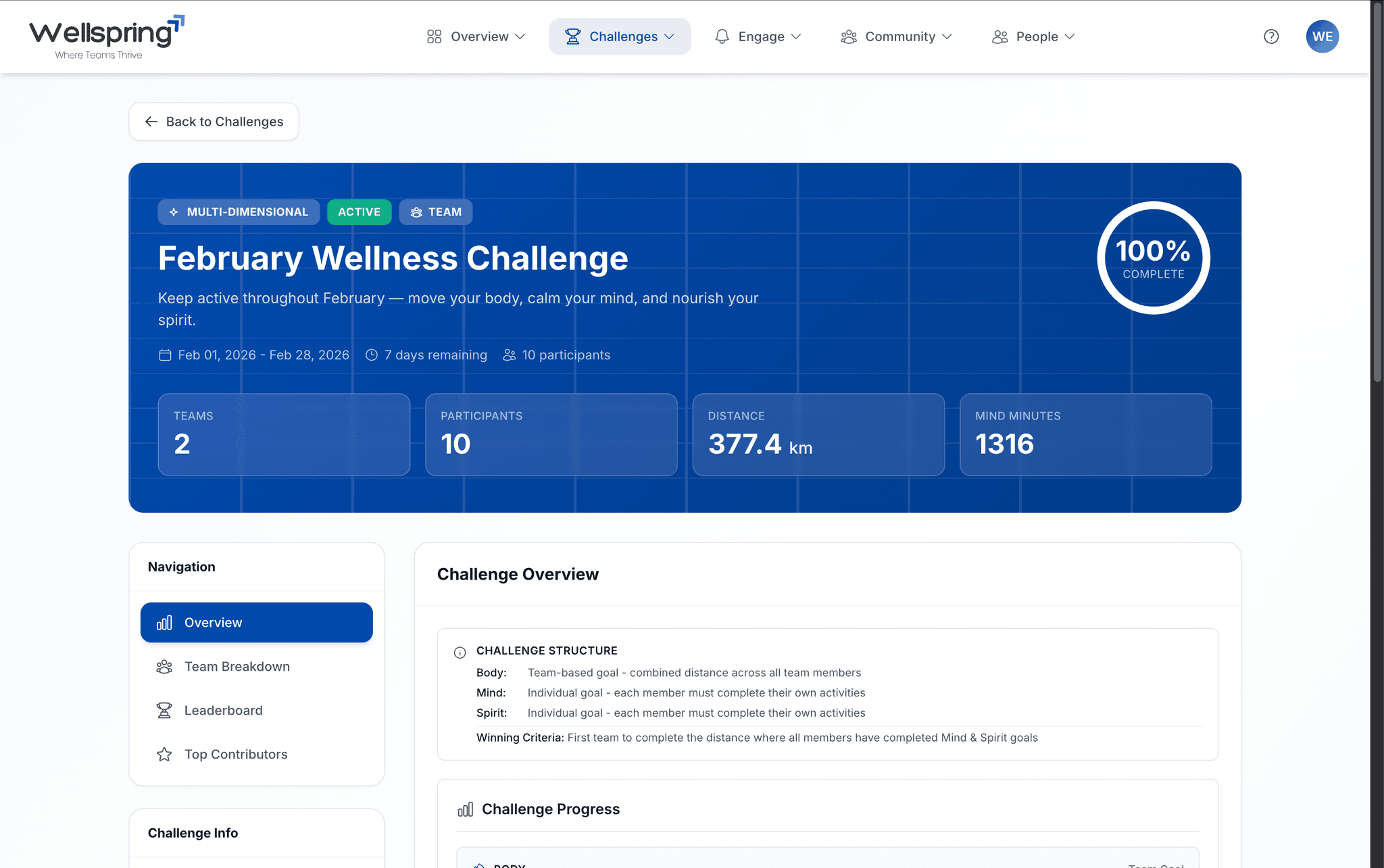Image resolution: width=1384 pixels, height=868 pixels.
Task: Click the Leaderboard trophy icon
Action: pos(164,710)
